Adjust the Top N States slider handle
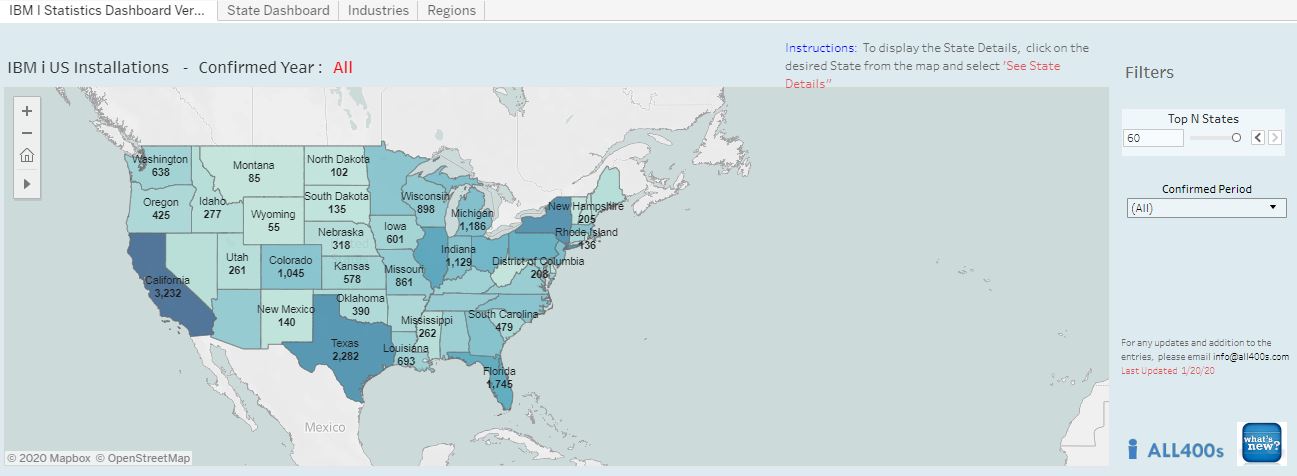This screenshot has height=476, width=1297. (1236, 138)
